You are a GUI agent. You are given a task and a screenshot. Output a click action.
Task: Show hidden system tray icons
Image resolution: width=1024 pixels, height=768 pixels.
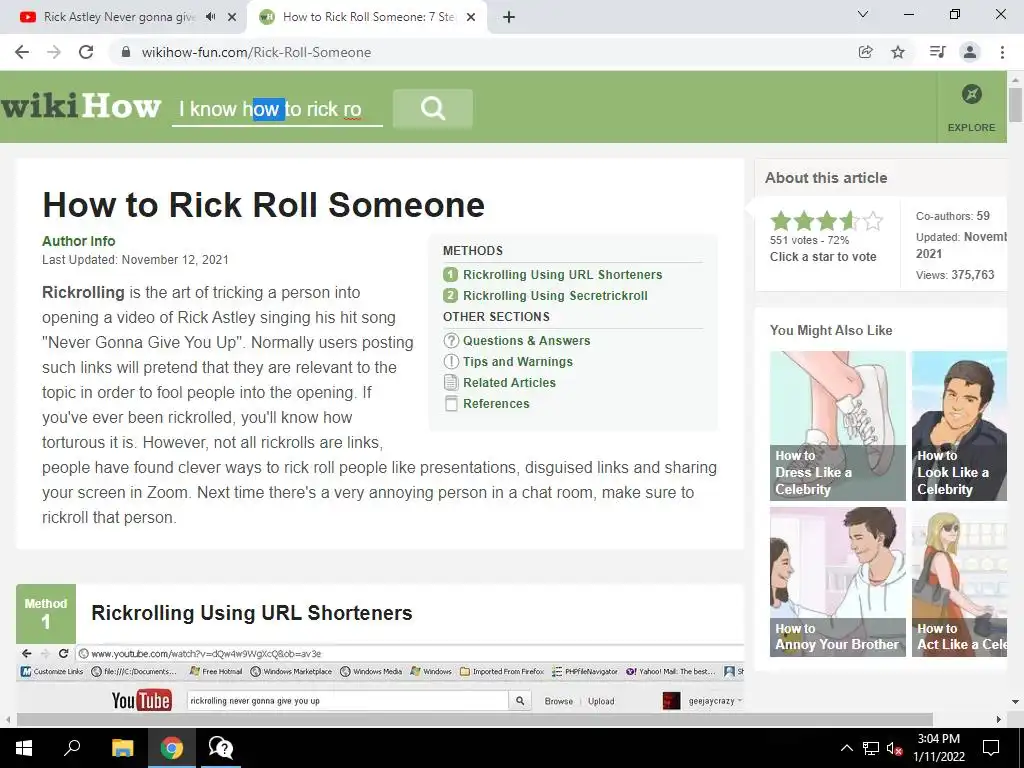click(846, 748)
